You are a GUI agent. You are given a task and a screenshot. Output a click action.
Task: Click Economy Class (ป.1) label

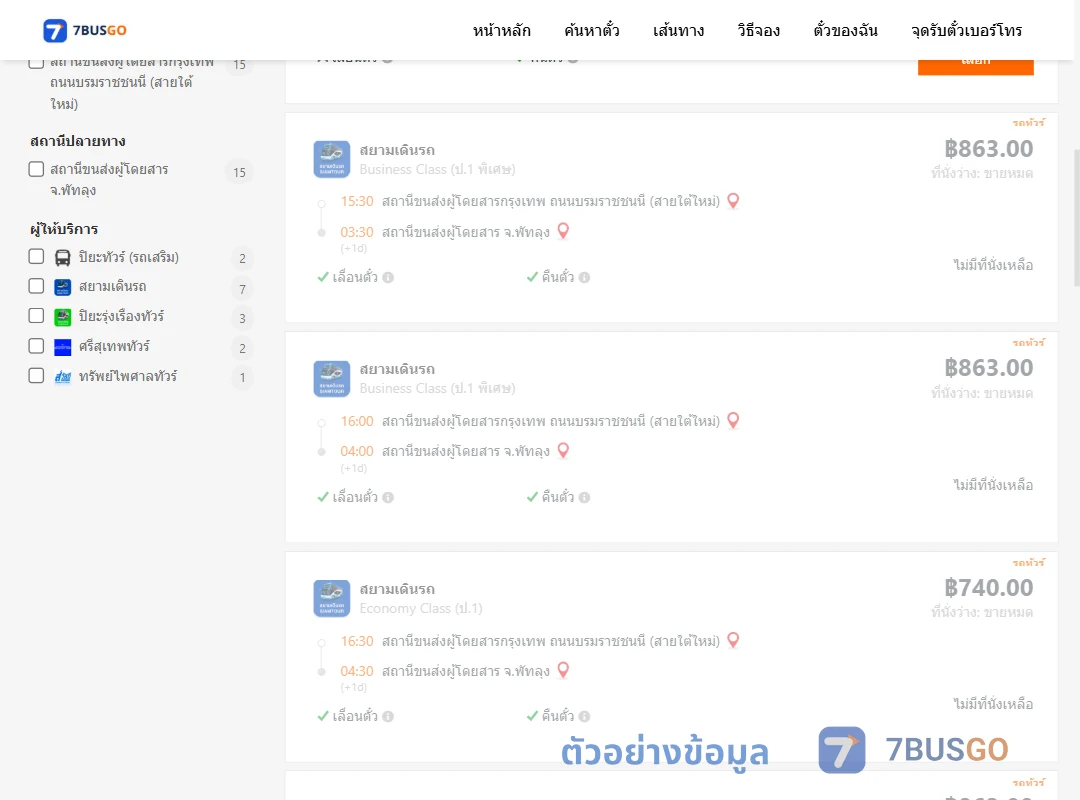421,608
